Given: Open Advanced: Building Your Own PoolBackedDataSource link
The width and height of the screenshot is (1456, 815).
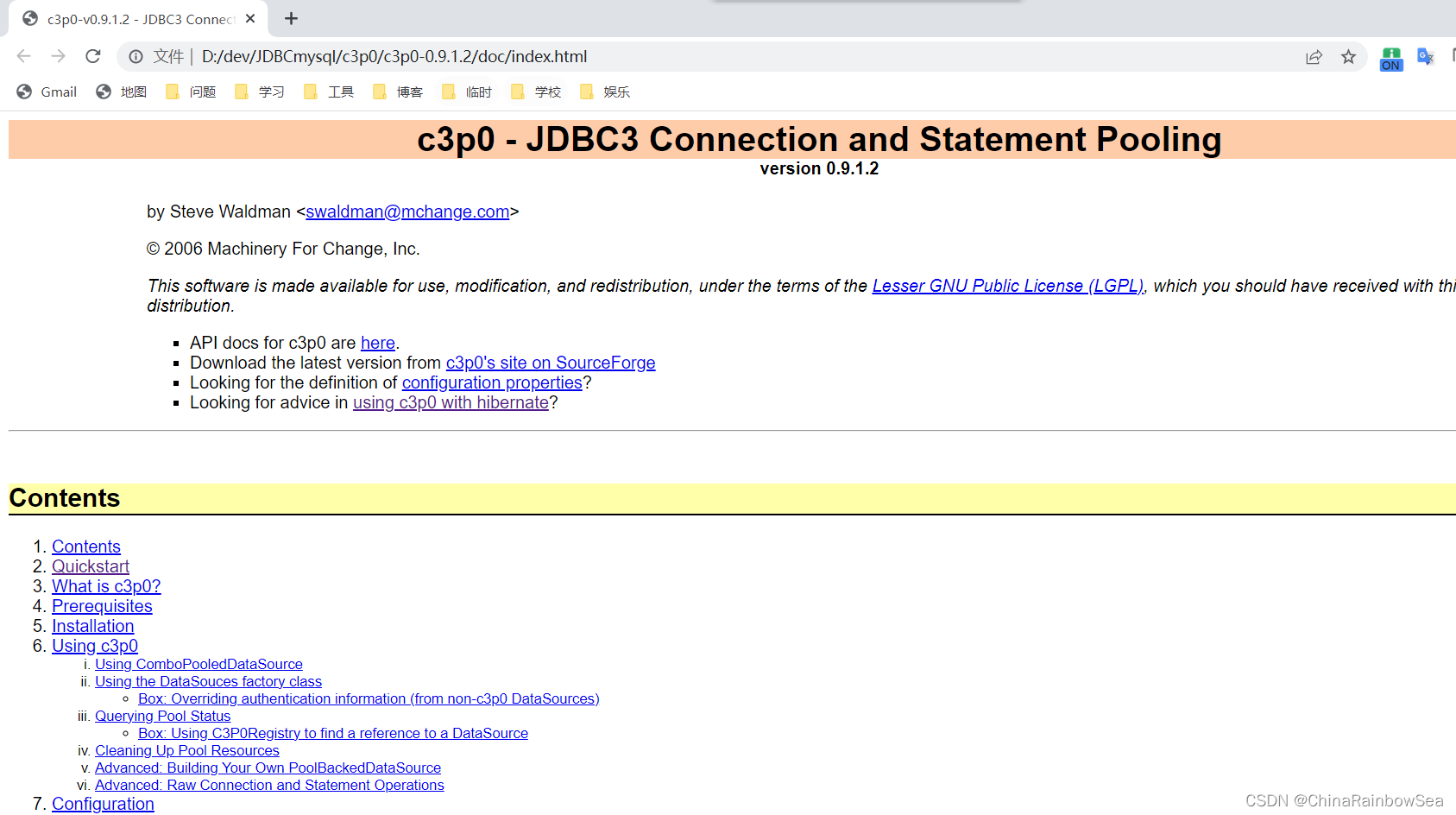Looking at the screenshot, I should coord(268,768).
